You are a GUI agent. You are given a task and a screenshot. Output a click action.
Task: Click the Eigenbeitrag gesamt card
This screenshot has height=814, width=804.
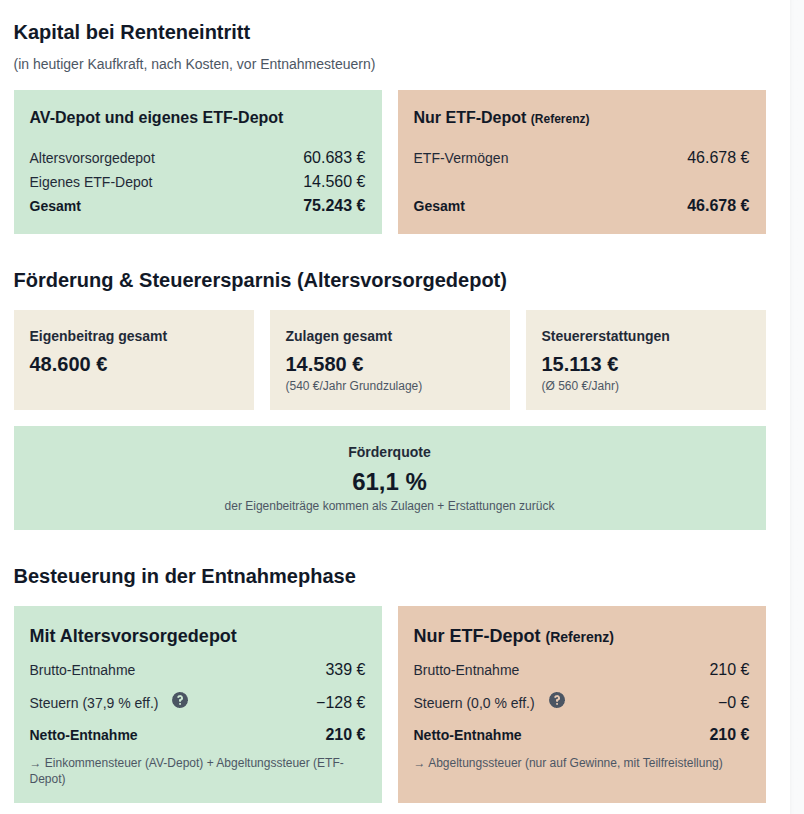(x=134, y=360)
